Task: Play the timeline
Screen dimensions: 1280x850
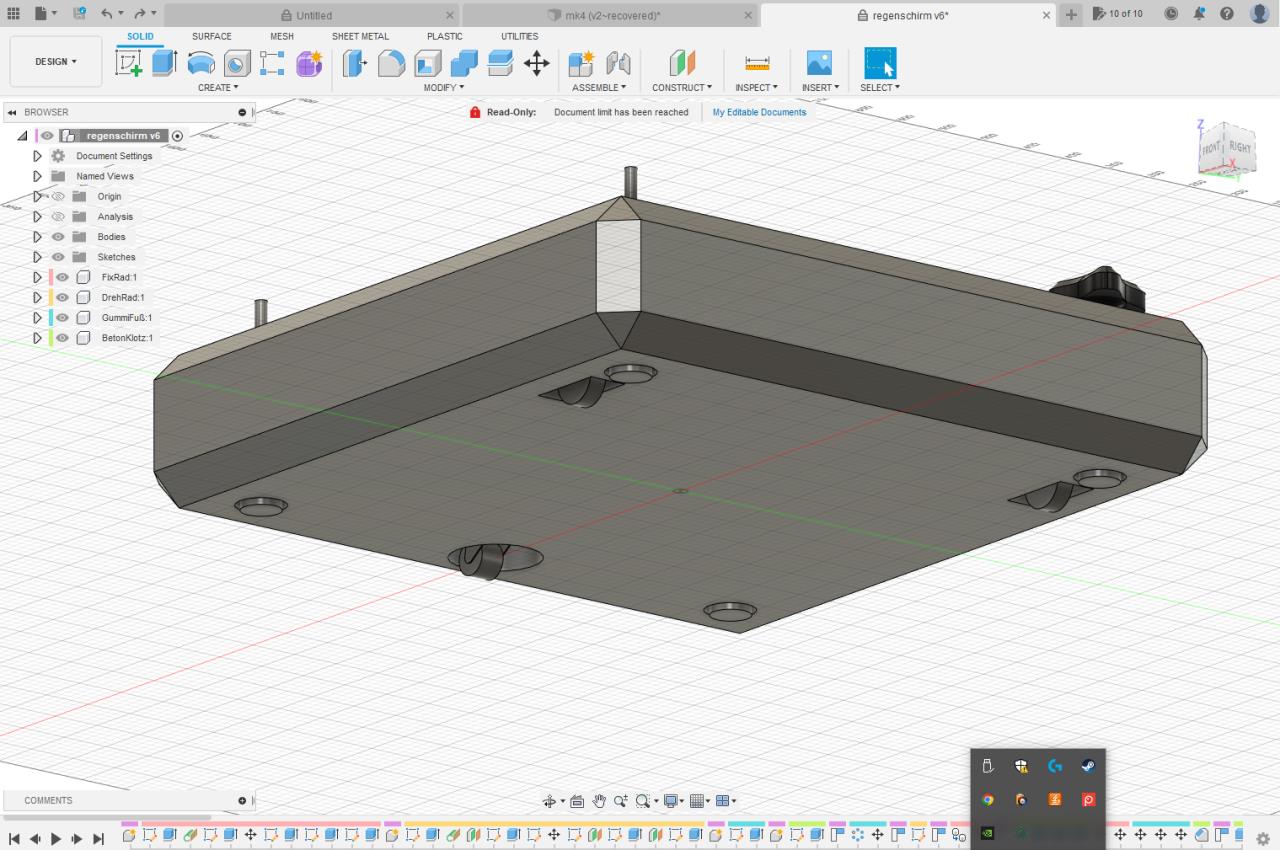Action: click(x=56, y=839)
